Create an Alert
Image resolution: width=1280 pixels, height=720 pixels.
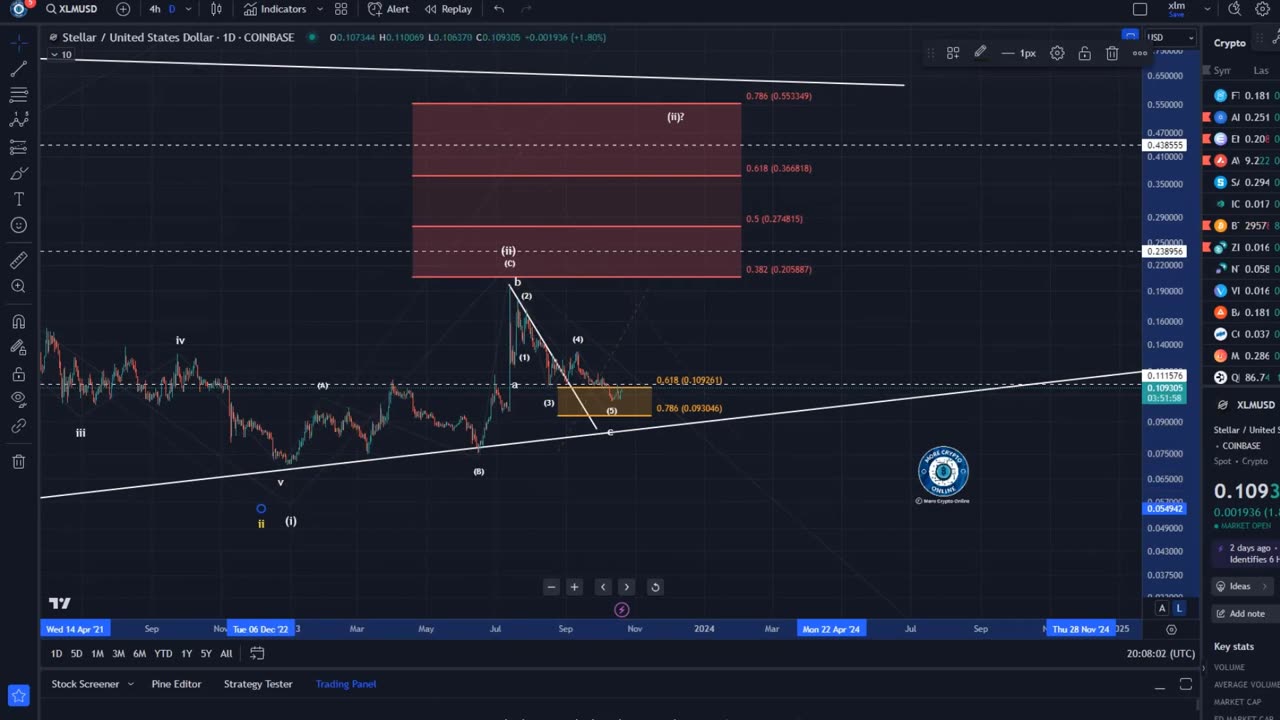[x=388, y=9]
